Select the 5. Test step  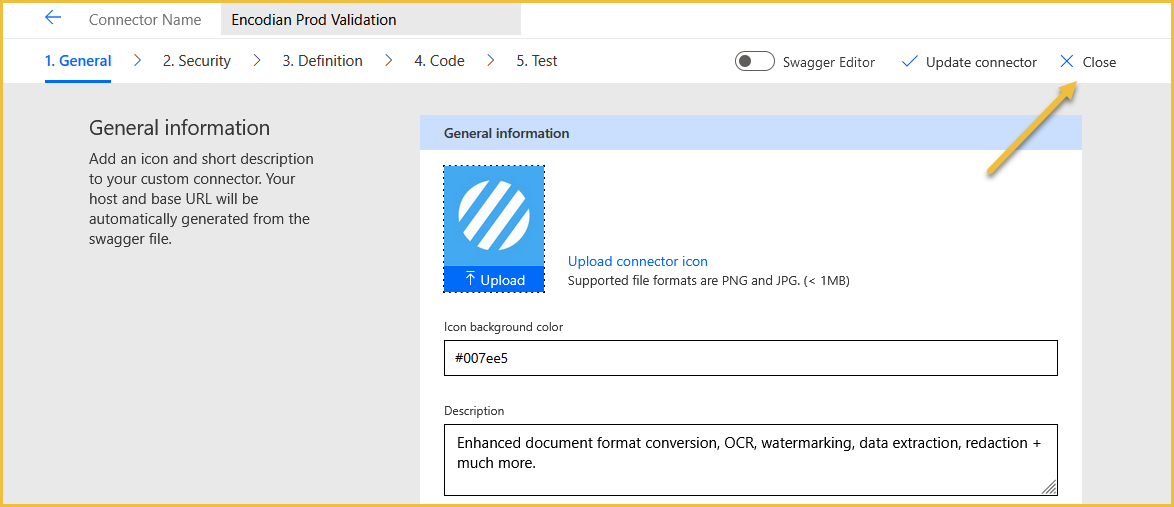coord(537,61)
